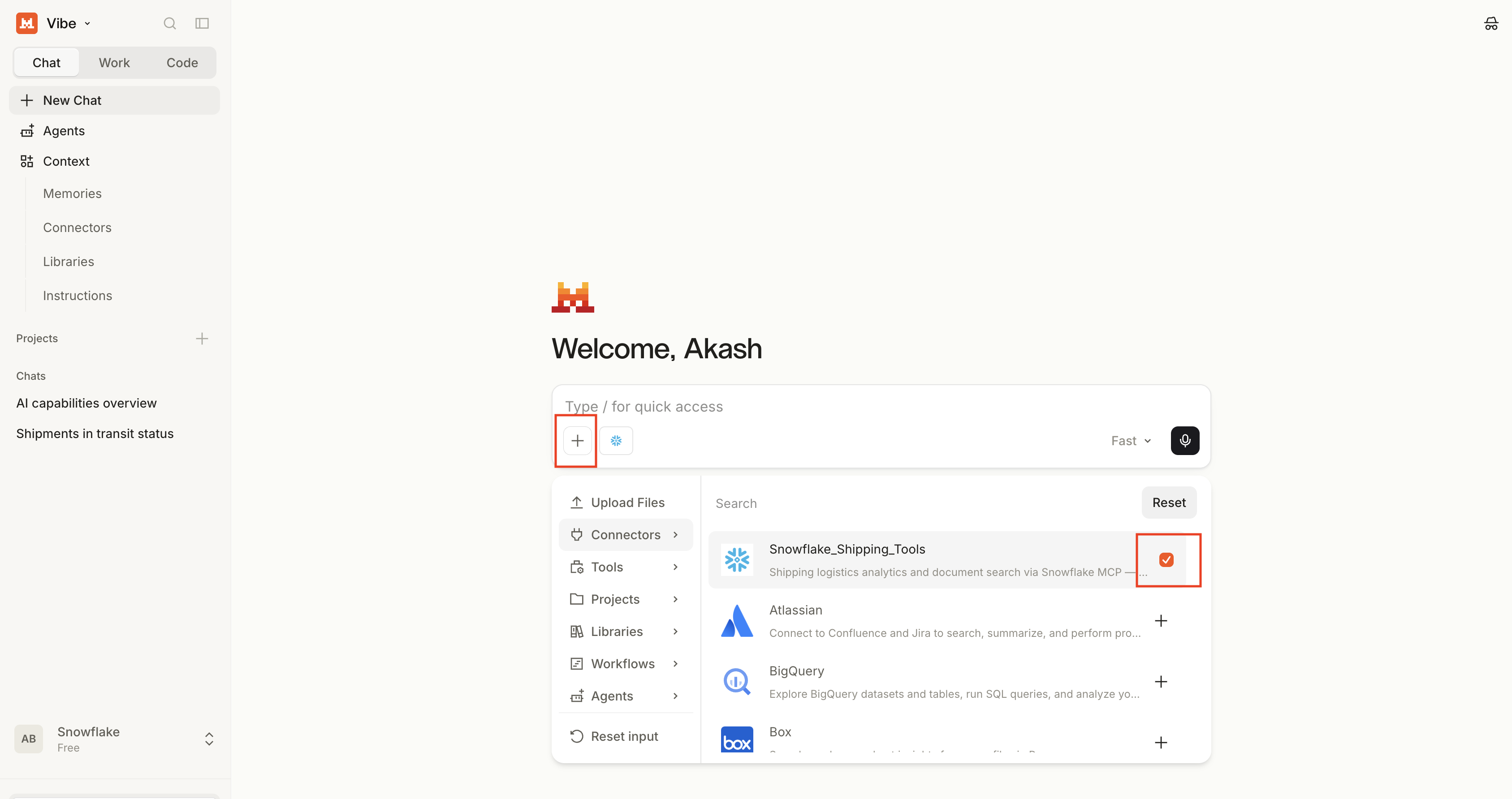Viewport: 1512px width, 799px height.
Task: Expand the Agents submenu
Action: (x=626, y=696)
